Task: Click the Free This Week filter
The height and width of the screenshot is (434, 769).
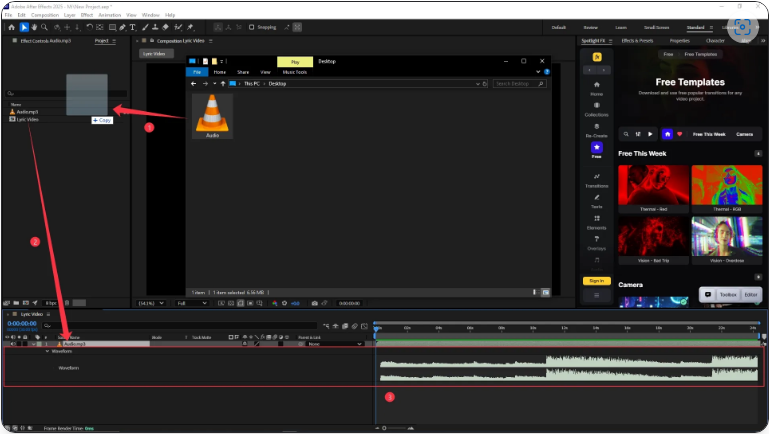Action: coord(709,134)
